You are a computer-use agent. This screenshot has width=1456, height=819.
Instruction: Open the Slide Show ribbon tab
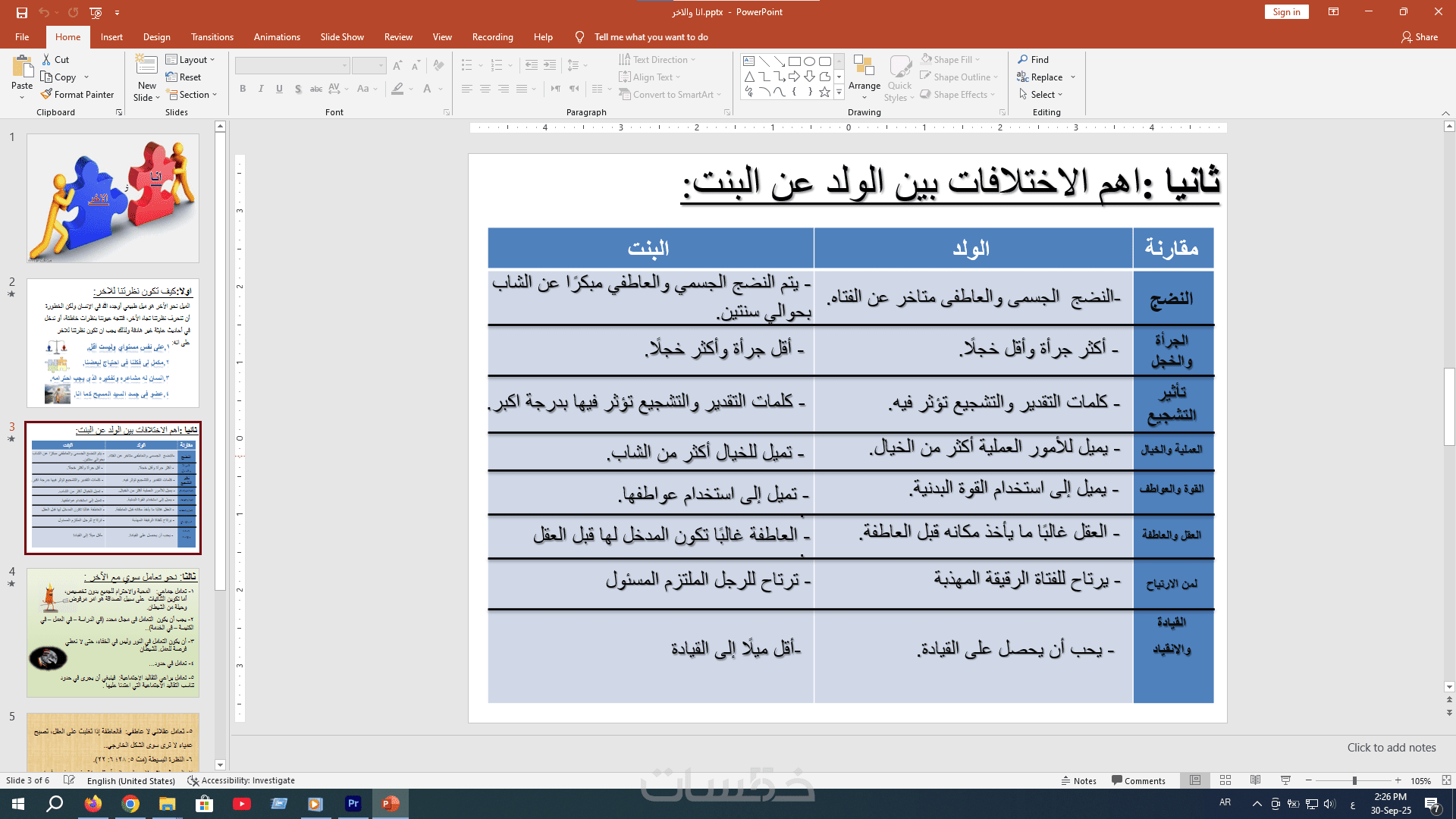341,37
